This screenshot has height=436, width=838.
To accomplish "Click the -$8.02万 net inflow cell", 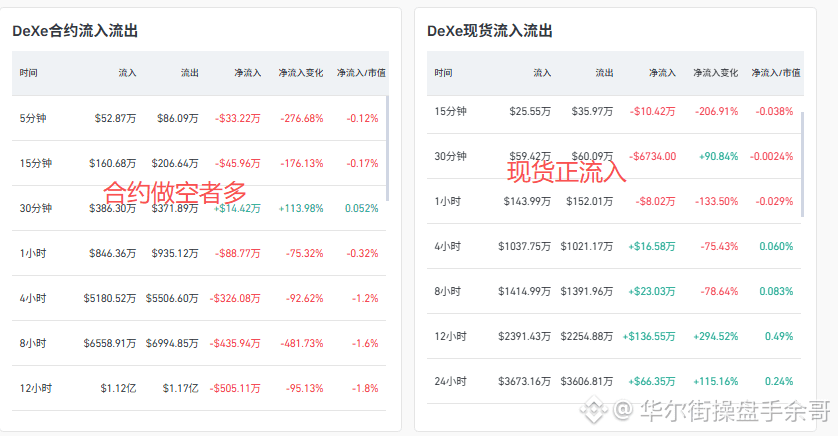I will [655, 201].
